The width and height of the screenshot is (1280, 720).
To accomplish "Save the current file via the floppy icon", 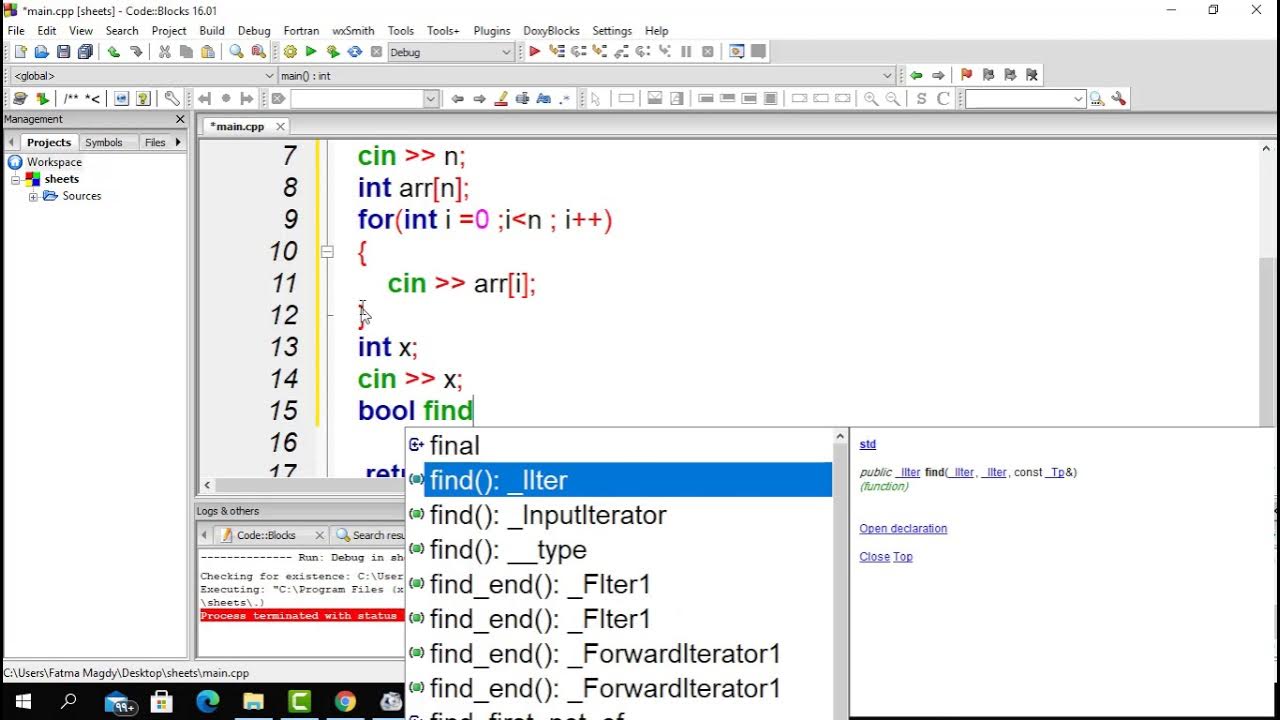I will [63, 52].
